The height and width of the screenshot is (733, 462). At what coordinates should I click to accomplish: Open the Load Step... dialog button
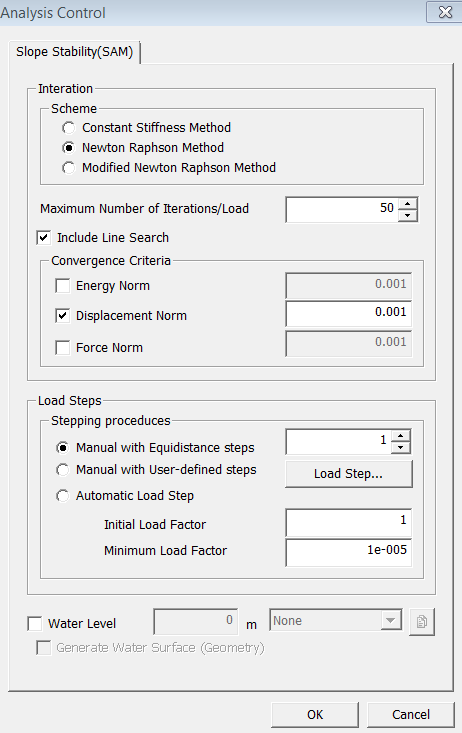(x=348, y=474)
